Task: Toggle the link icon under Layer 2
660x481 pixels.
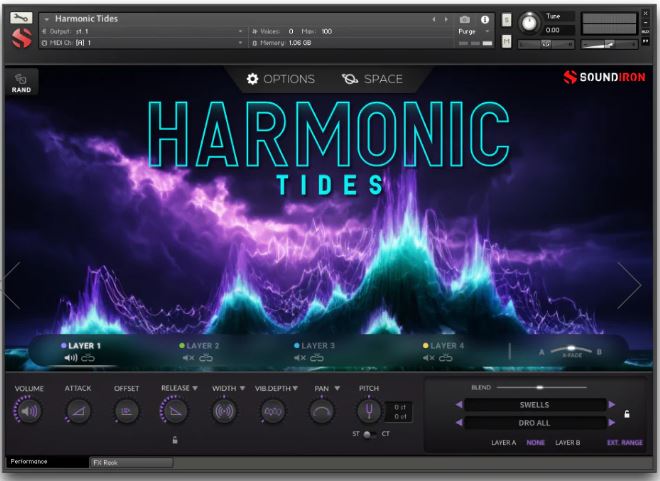Action: 206,358
